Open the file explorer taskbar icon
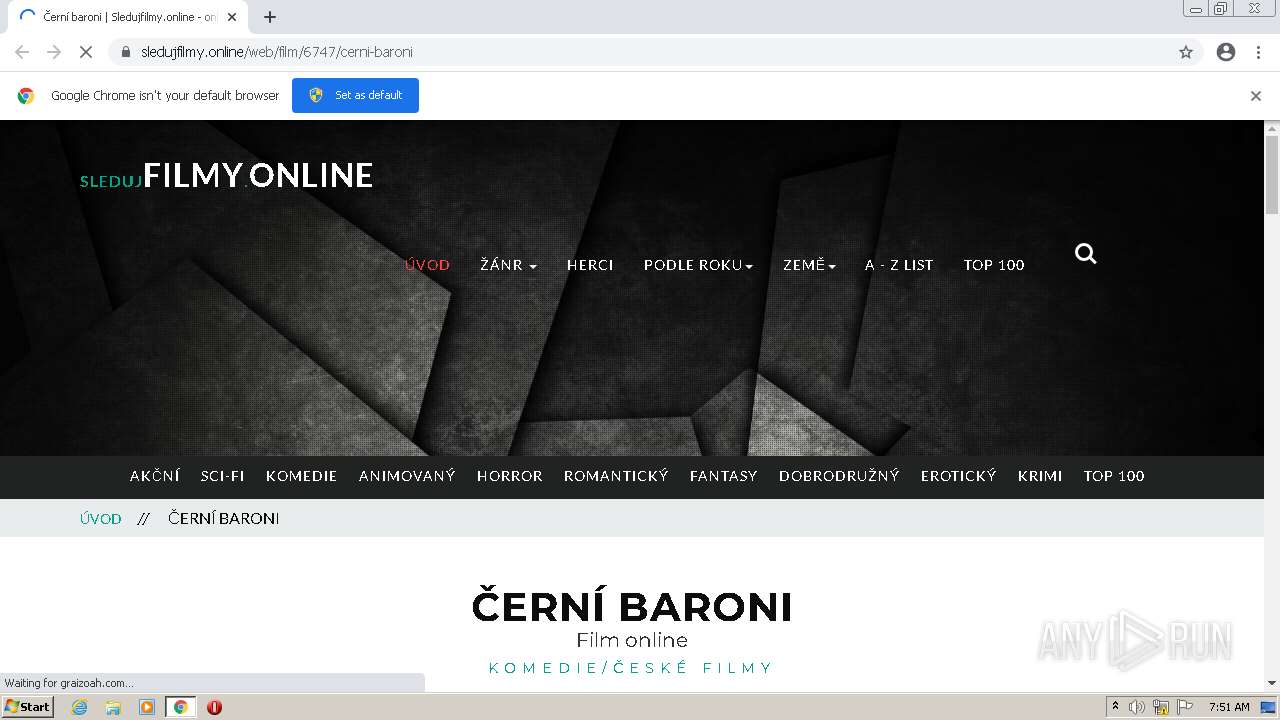 click(113, 707)
